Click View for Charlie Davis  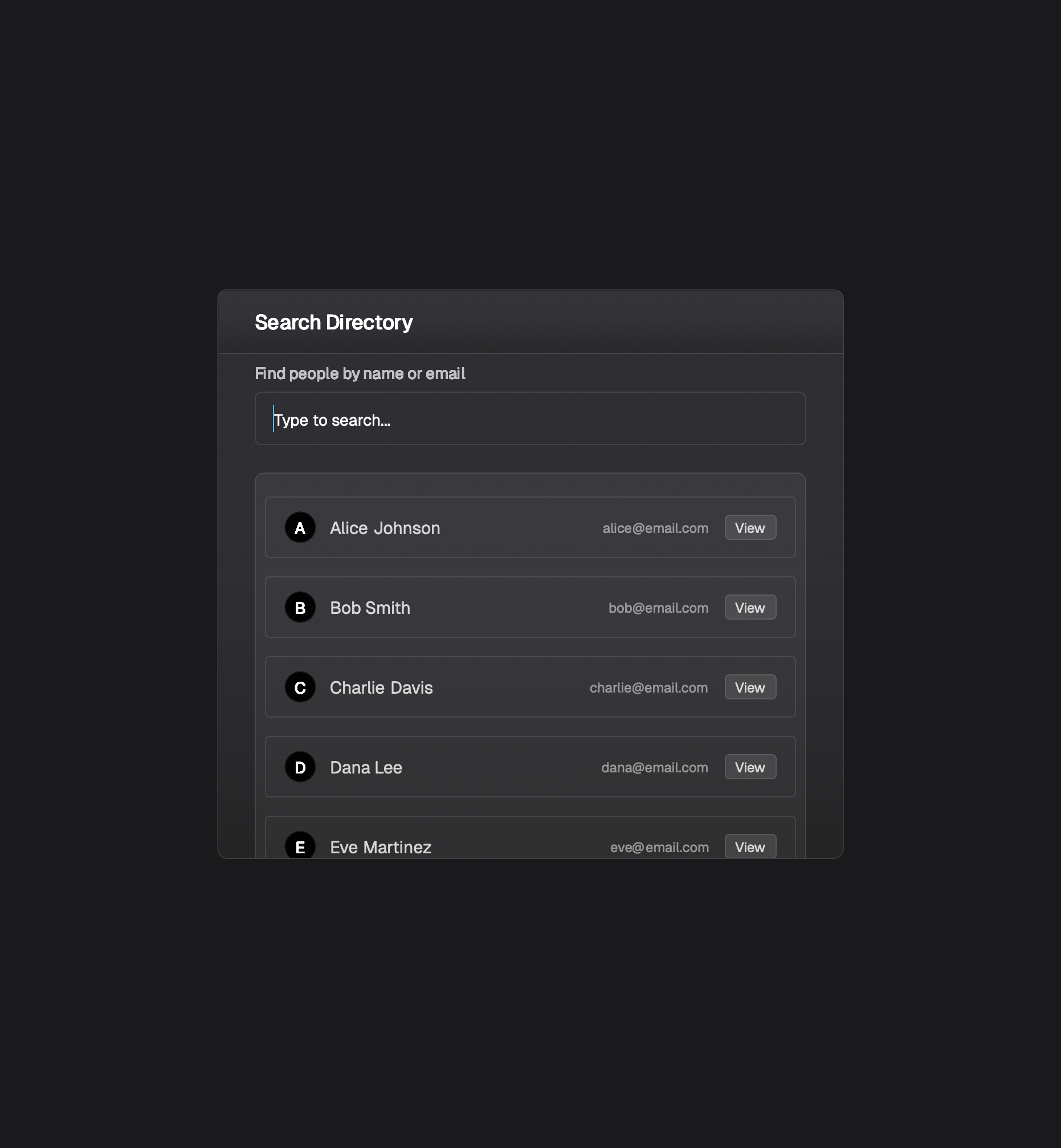(x=750, y=687)
